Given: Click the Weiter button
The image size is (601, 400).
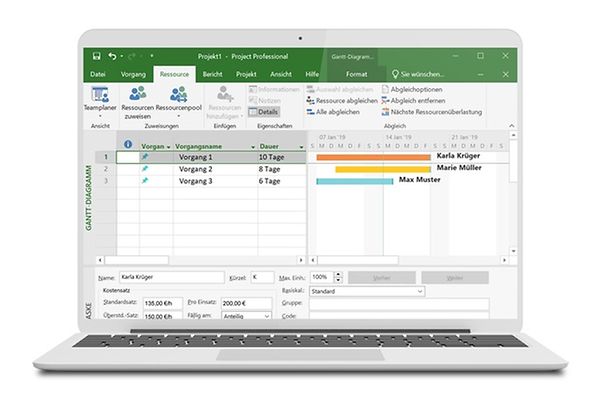Looking at the screenshot, I should coord(455,277).
